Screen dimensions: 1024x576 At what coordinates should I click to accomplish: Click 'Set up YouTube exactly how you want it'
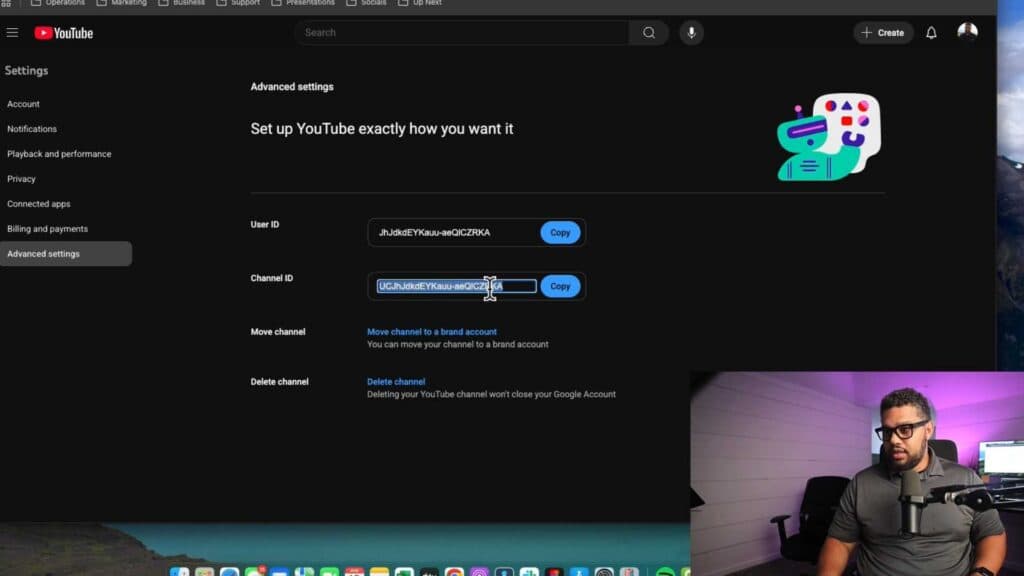pyautogui.click(x=382, y=129)
